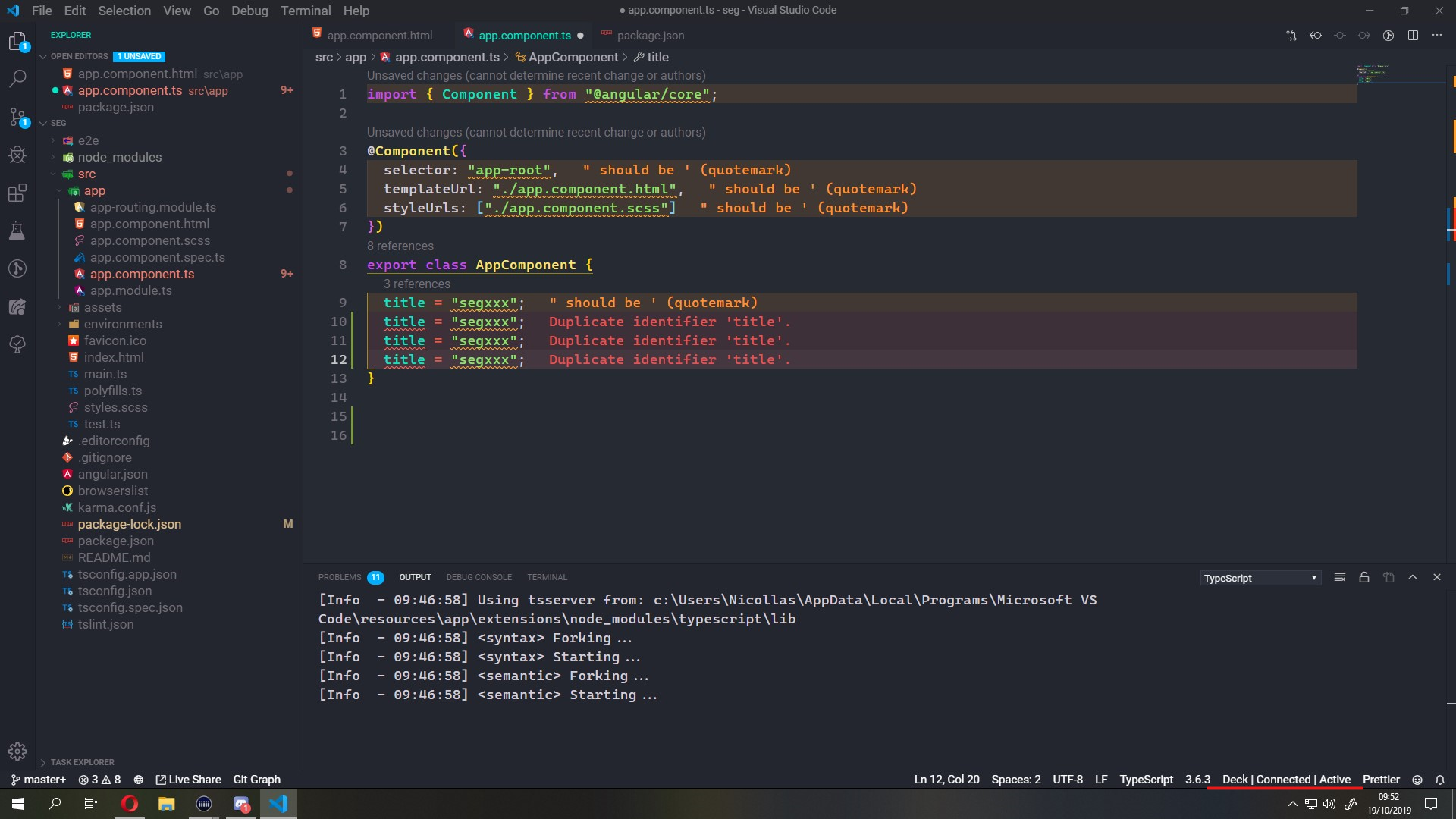Start a Live Share session
This screenshot has height=819, width=1456.
pyautogui.click(x=187, y=779)
